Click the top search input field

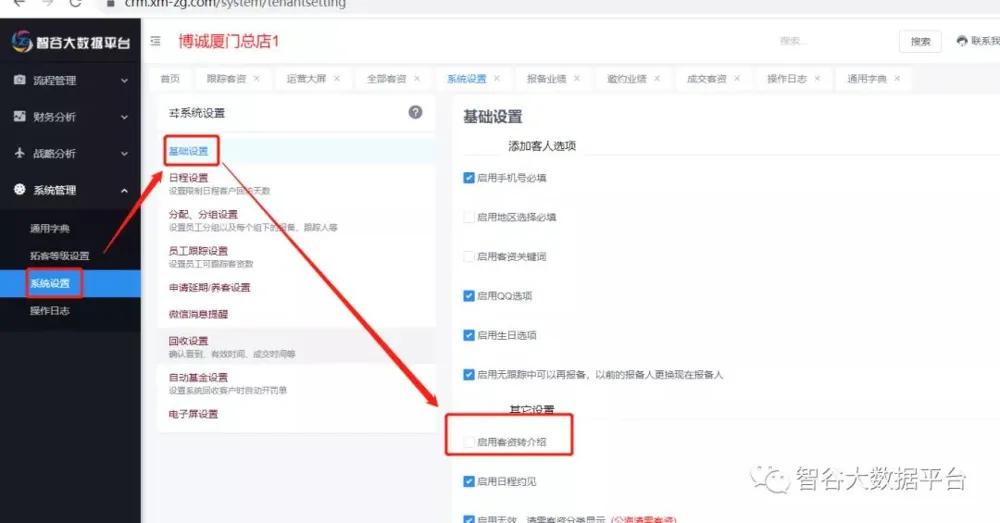(x=830, y=41)
